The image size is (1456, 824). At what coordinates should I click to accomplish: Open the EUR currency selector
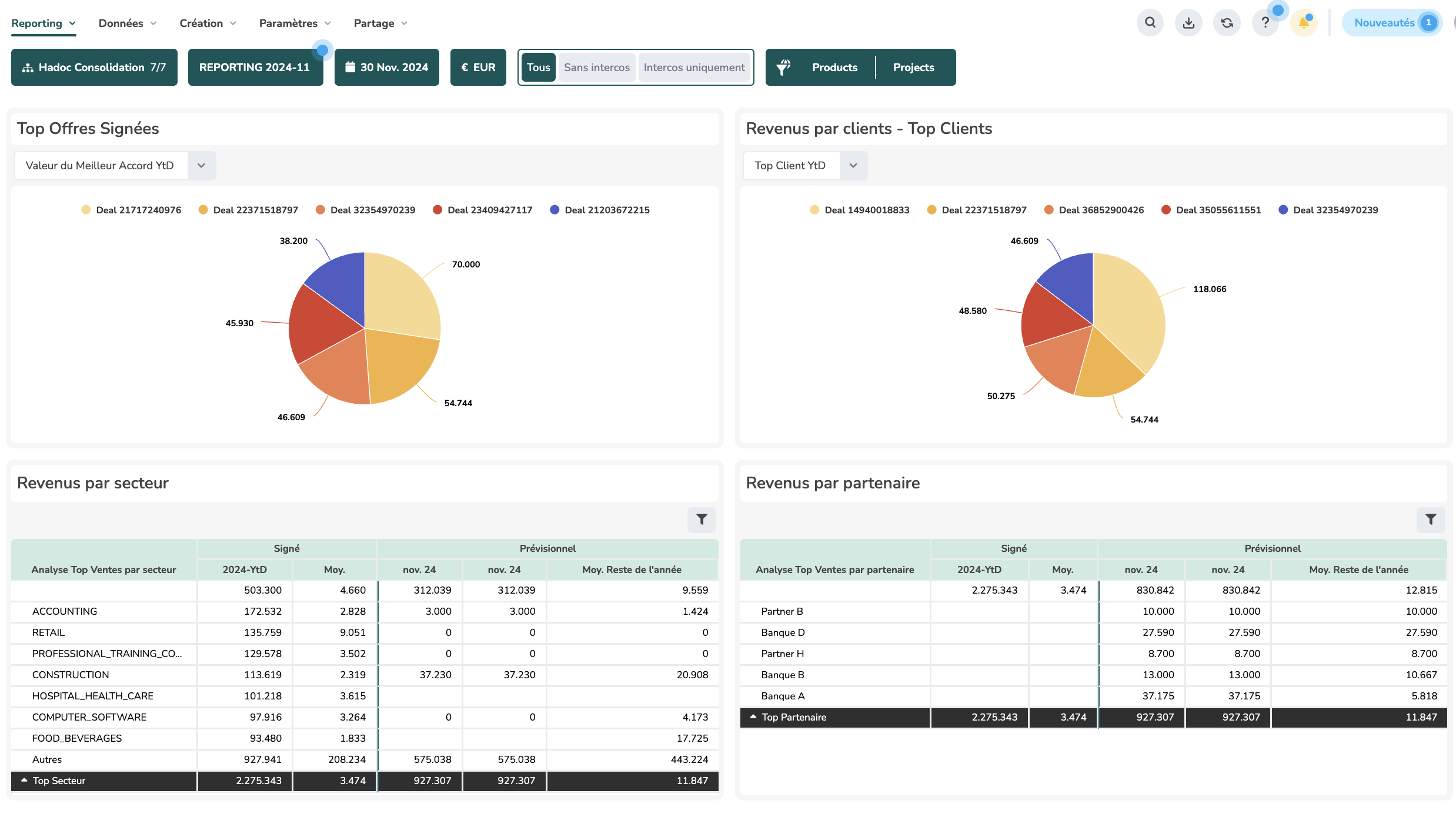click(x=478, y=68)
